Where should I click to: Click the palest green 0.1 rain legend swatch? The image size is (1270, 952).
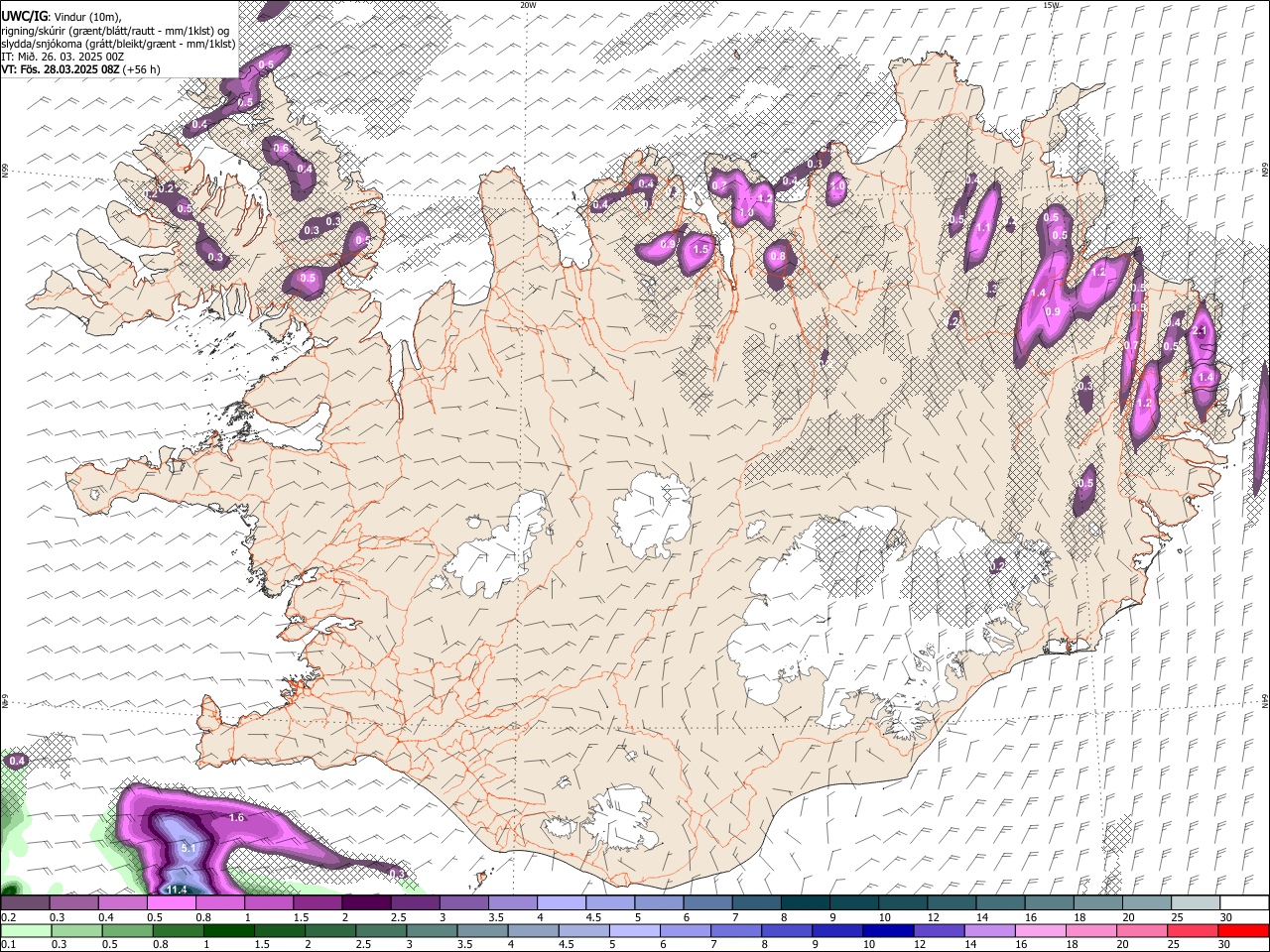point(25,931)
